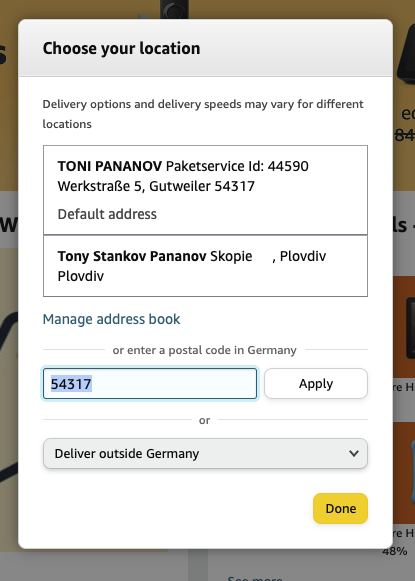Image resolution: width=415 pixels, height=581 pixels.
Task: Click the dark speaker product image behind the dialog
Action: coord(405,54)
